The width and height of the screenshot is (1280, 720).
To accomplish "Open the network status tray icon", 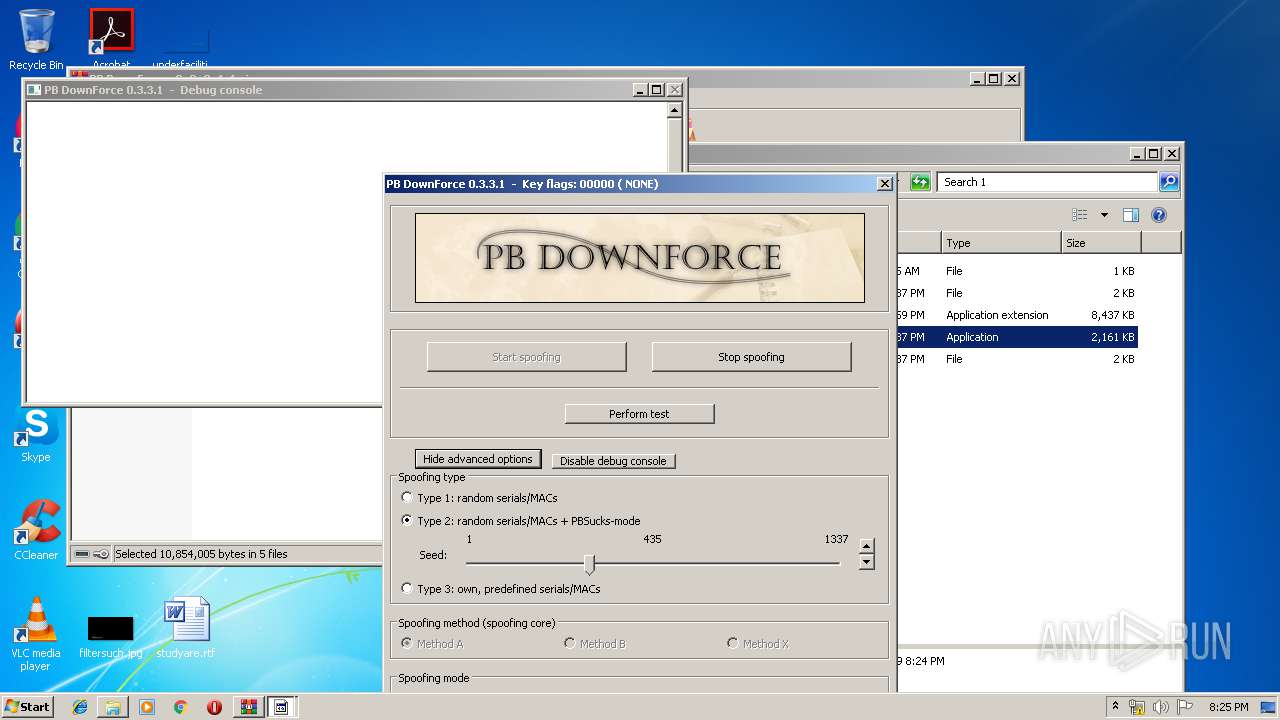I will (x=1137, y=707).
